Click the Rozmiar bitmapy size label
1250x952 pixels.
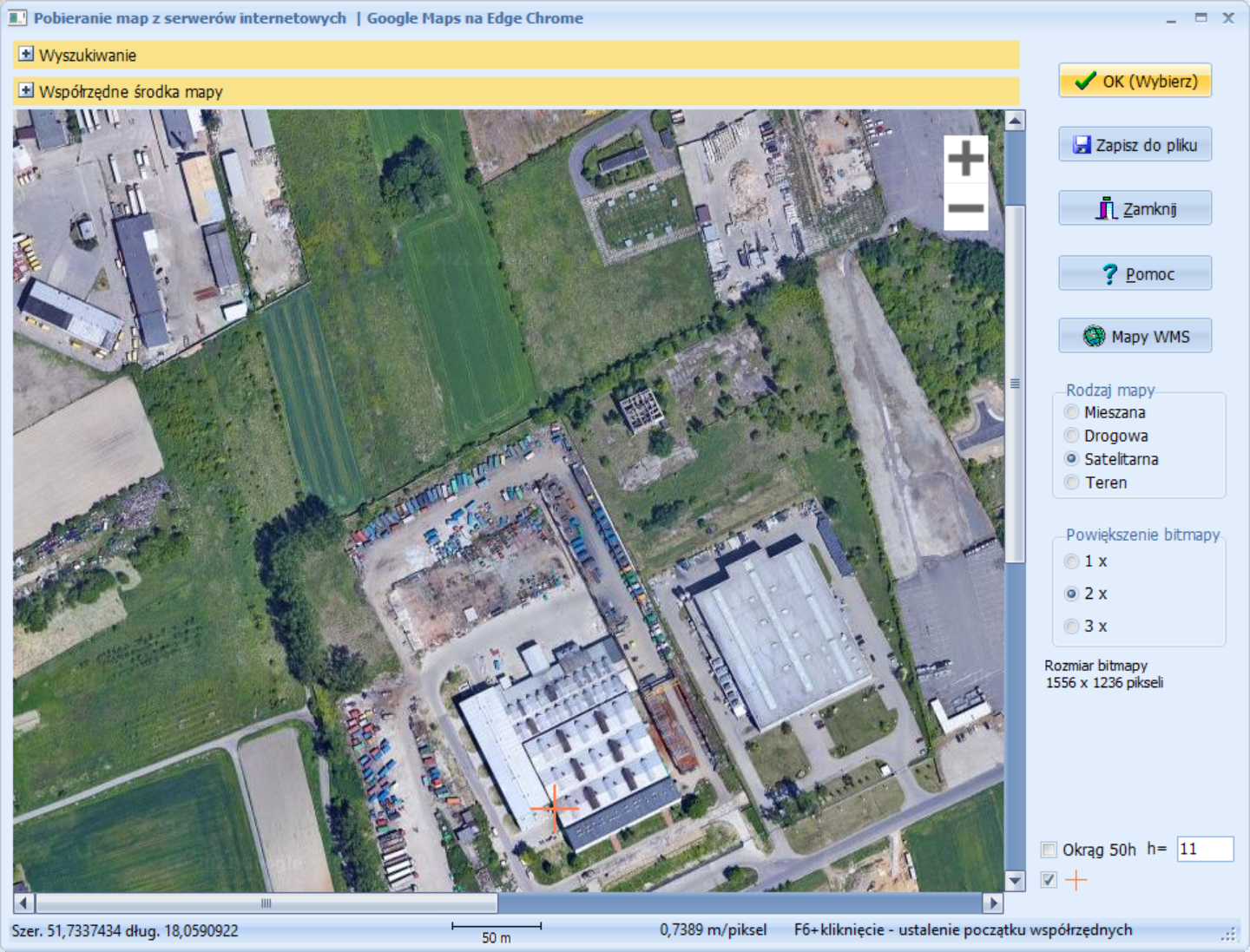1103,673
